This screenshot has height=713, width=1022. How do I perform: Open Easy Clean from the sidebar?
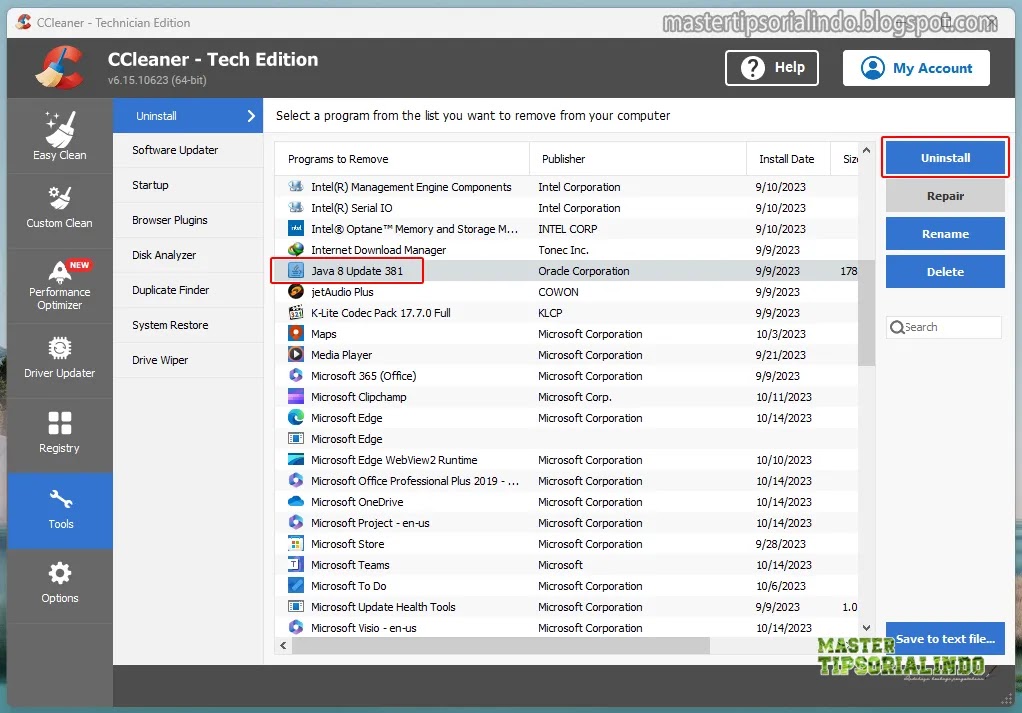coord(59,136)
